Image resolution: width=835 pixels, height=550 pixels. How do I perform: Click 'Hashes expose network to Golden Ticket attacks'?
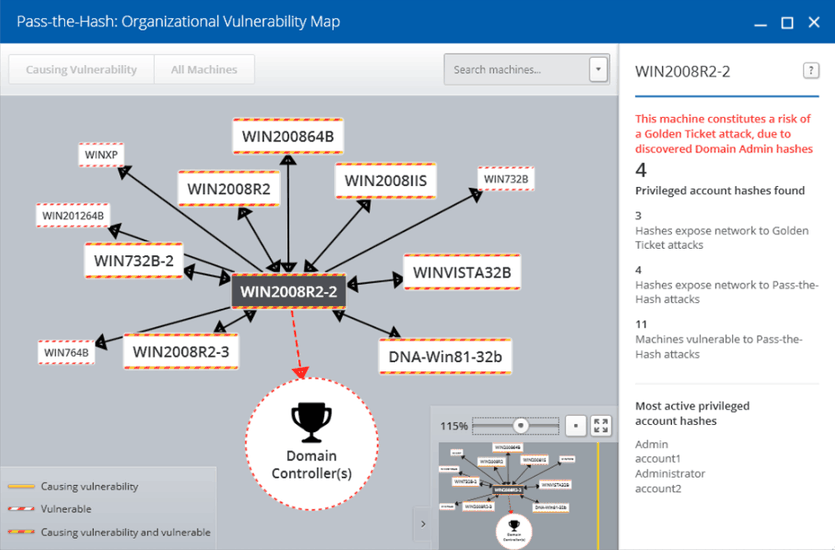722,237
